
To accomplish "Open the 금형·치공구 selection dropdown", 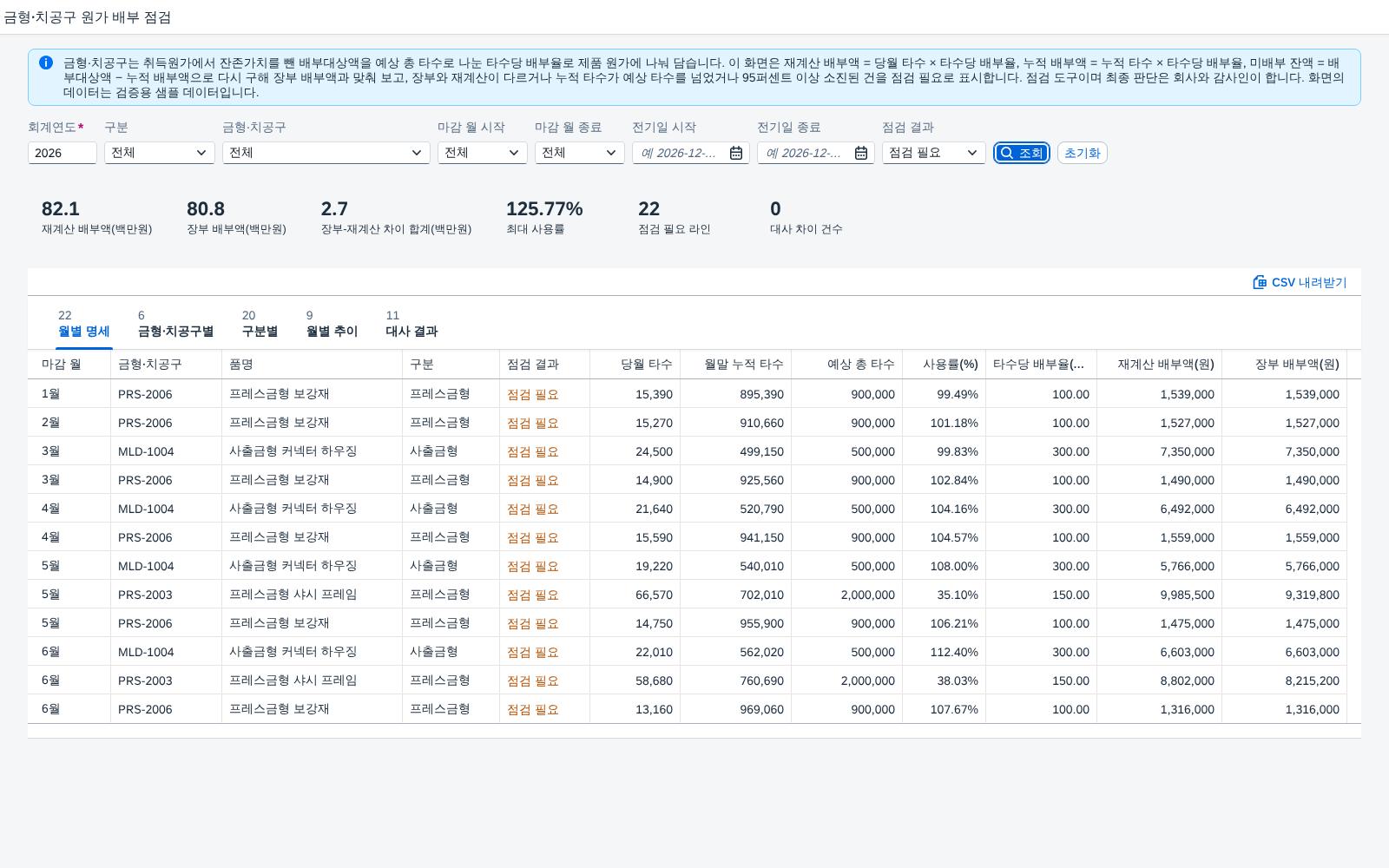I will (417, 153).
